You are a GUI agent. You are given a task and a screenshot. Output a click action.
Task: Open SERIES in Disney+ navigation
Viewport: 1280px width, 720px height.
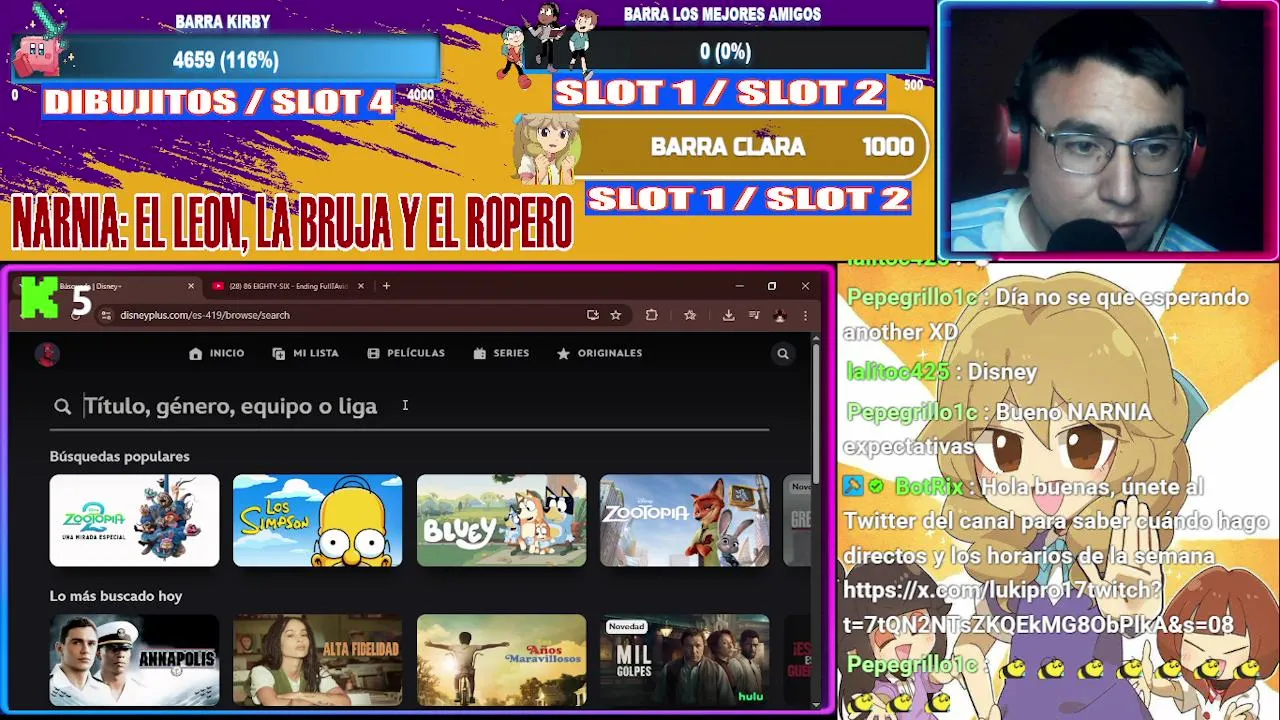tap(501, 353)
